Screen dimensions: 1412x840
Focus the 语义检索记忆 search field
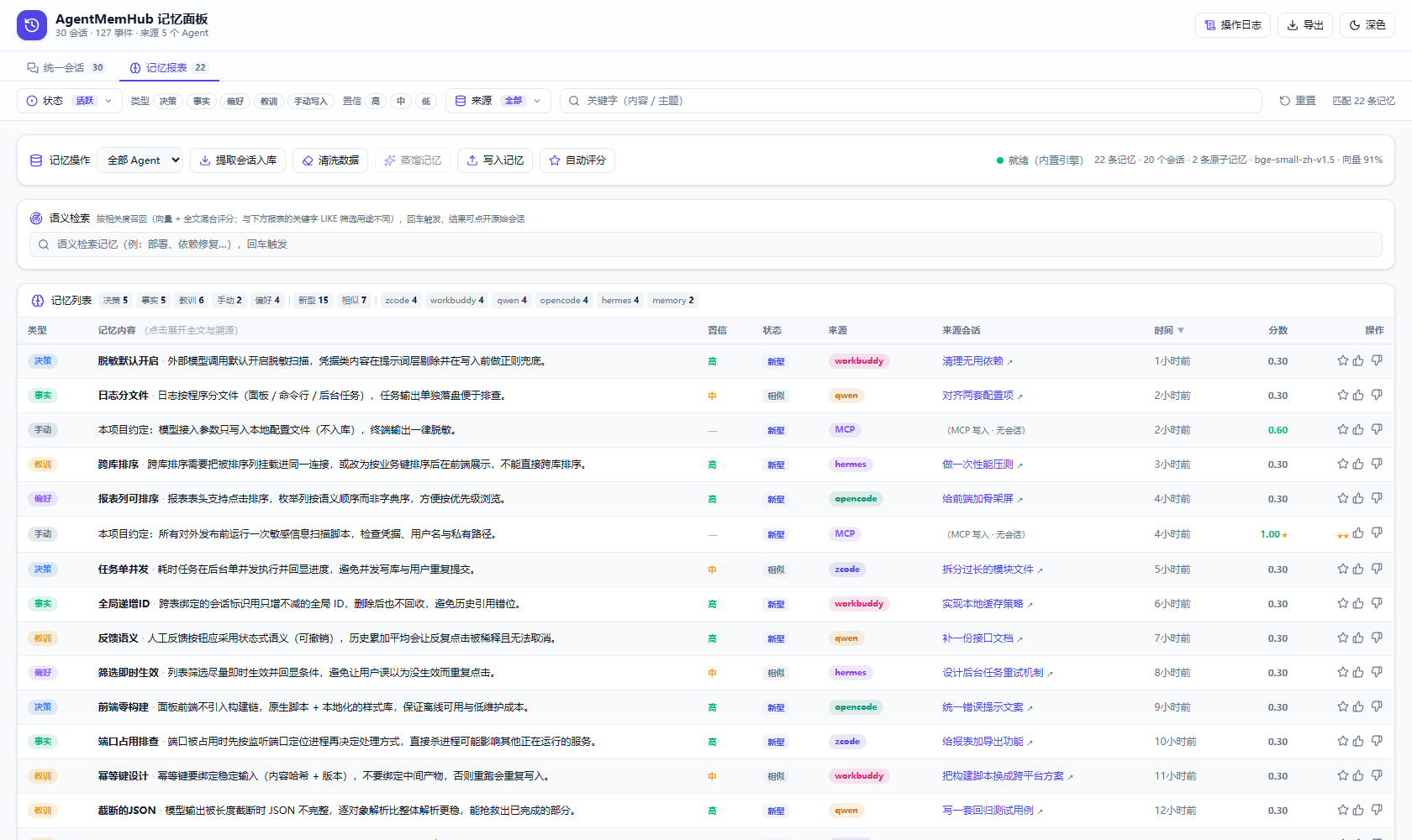pyautogui.click(x=706, y=244)
